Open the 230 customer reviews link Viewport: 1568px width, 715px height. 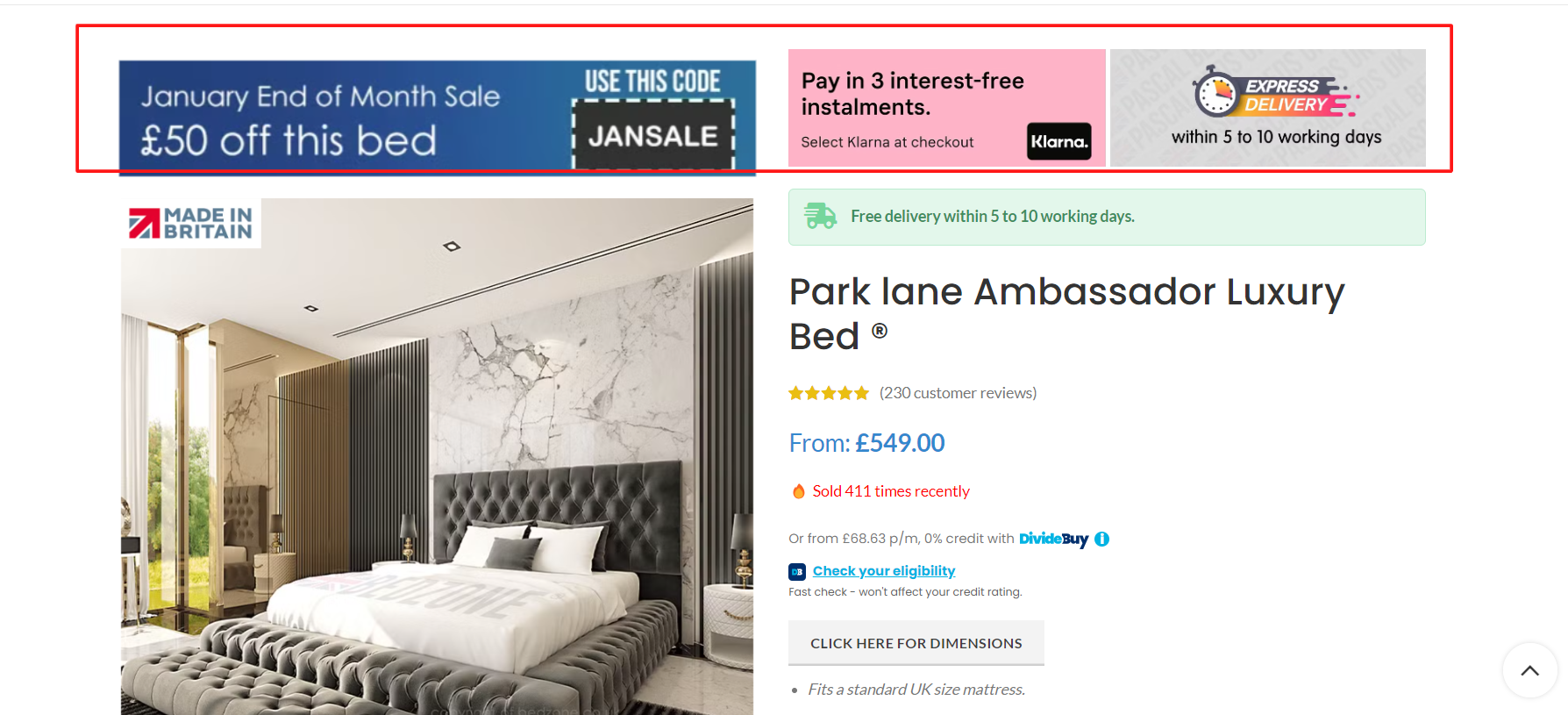tap(958, 393)
